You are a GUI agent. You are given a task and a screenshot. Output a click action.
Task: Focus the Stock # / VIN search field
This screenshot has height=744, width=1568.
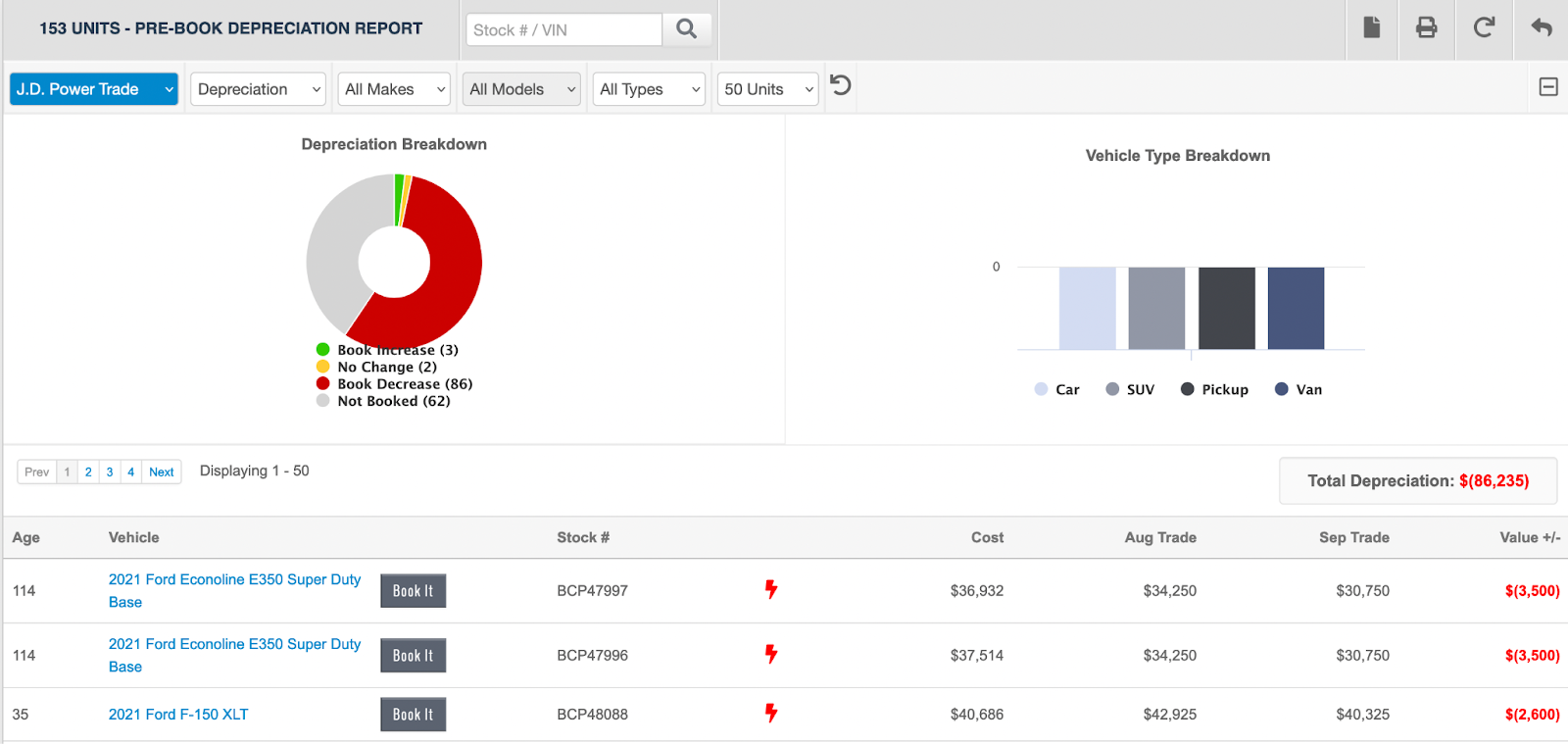[x=564, y=29]
